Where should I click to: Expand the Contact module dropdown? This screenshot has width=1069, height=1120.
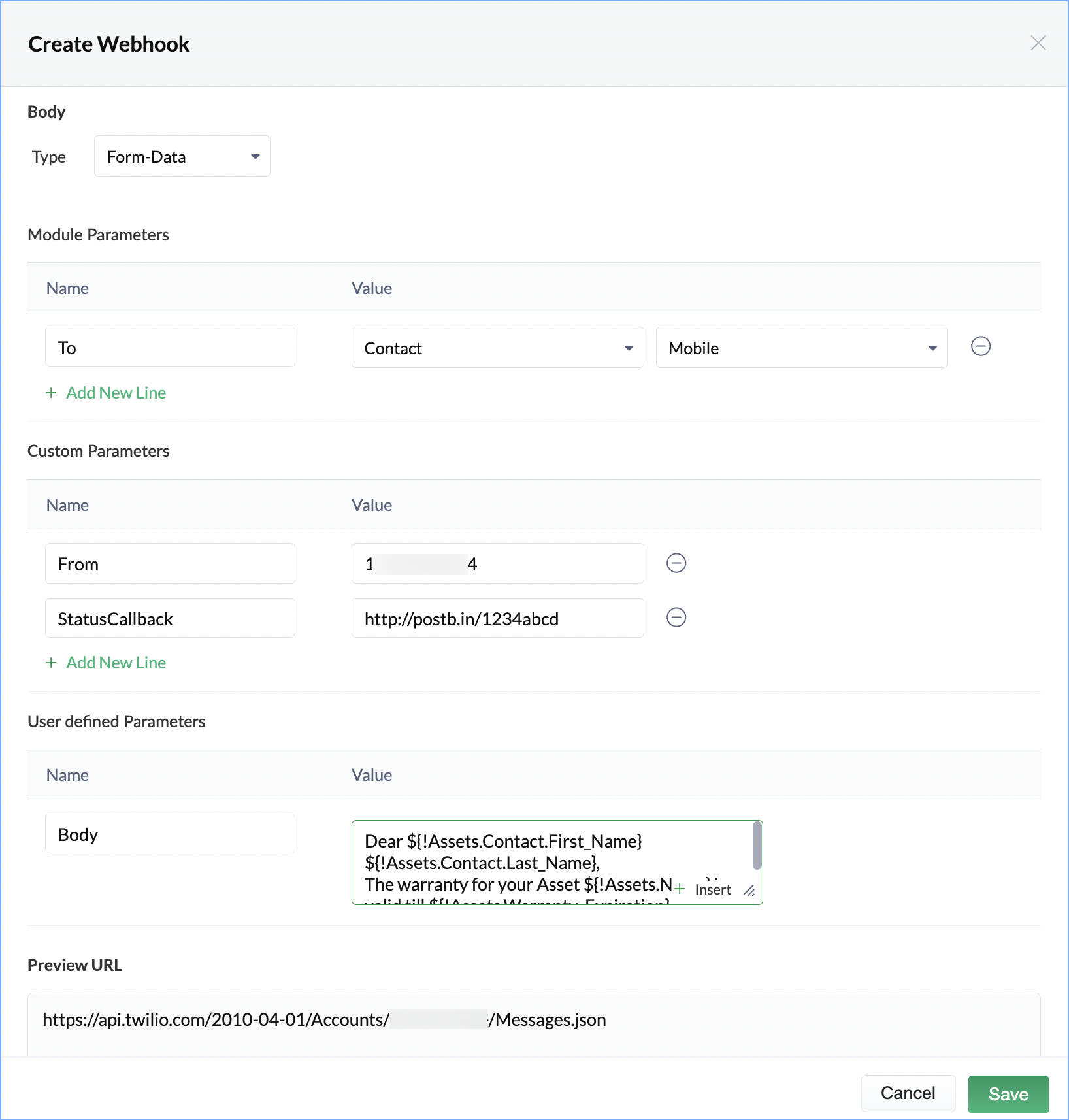pos(497,348)
